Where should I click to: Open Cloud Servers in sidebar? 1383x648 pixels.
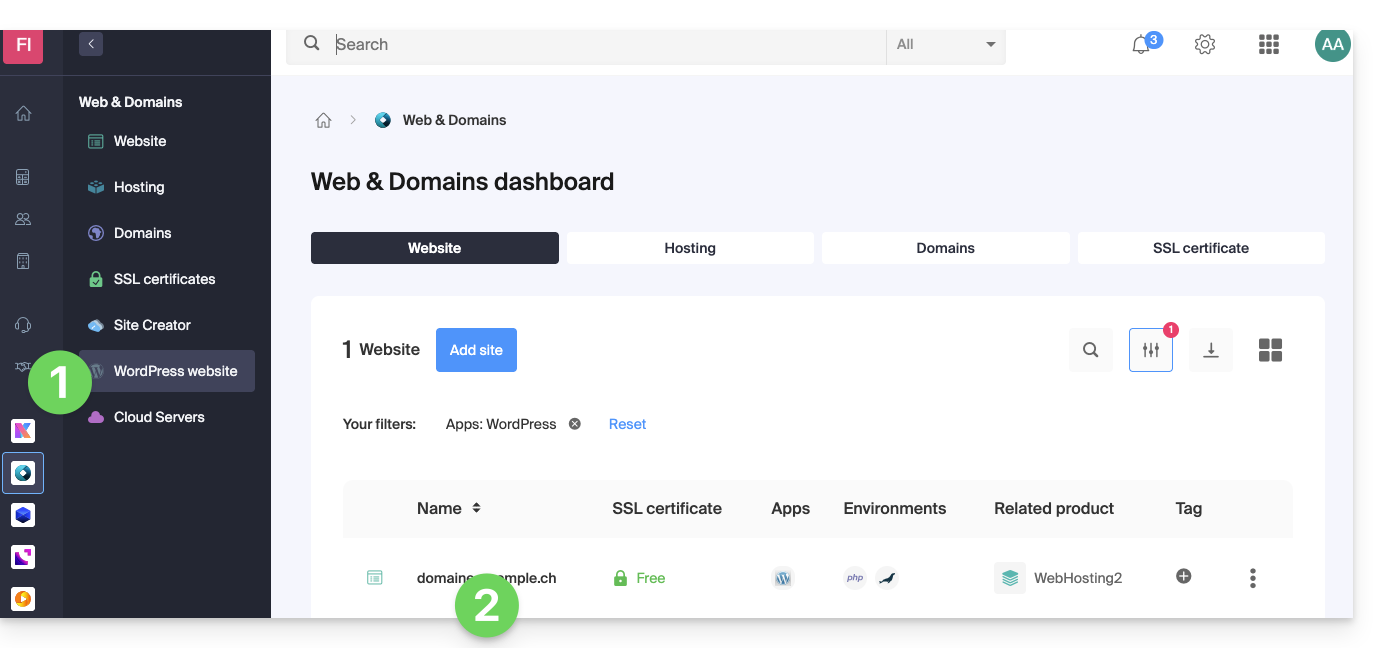[x=159, y=417]
